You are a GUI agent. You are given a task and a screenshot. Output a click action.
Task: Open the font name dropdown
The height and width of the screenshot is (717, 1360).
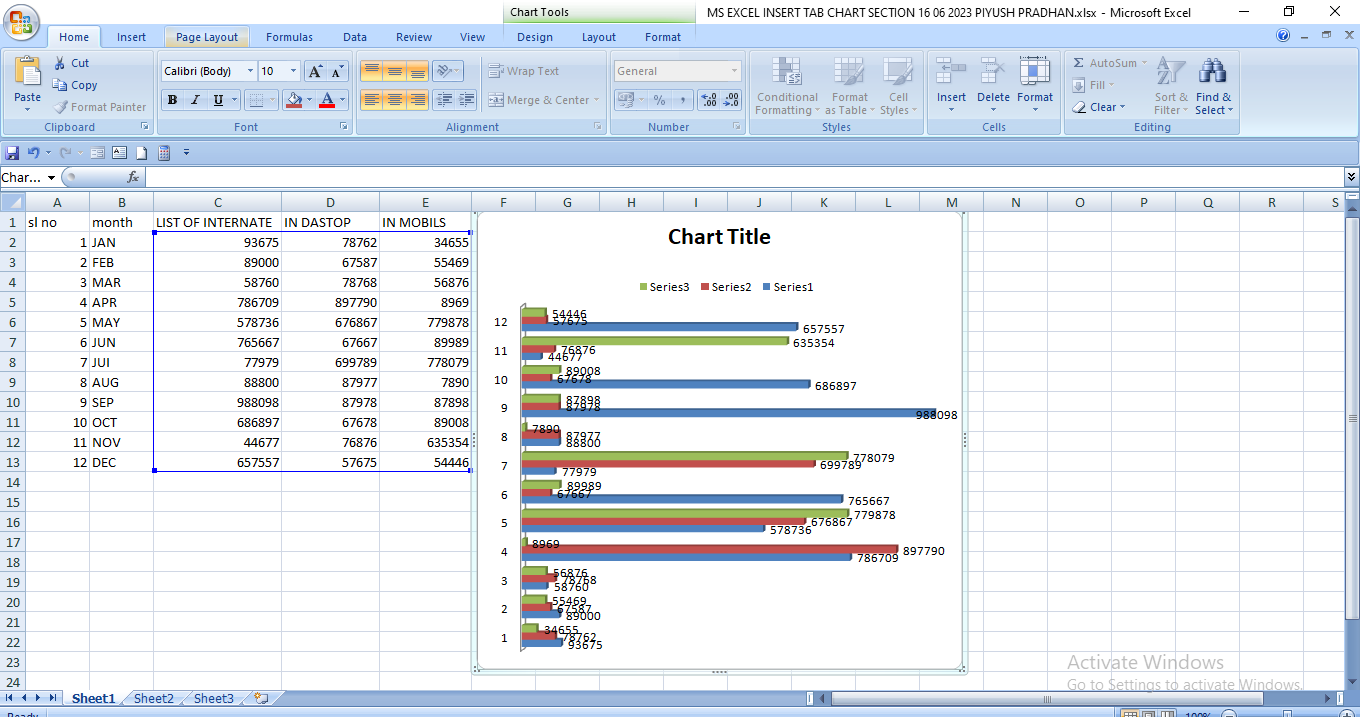click(250, 71)
